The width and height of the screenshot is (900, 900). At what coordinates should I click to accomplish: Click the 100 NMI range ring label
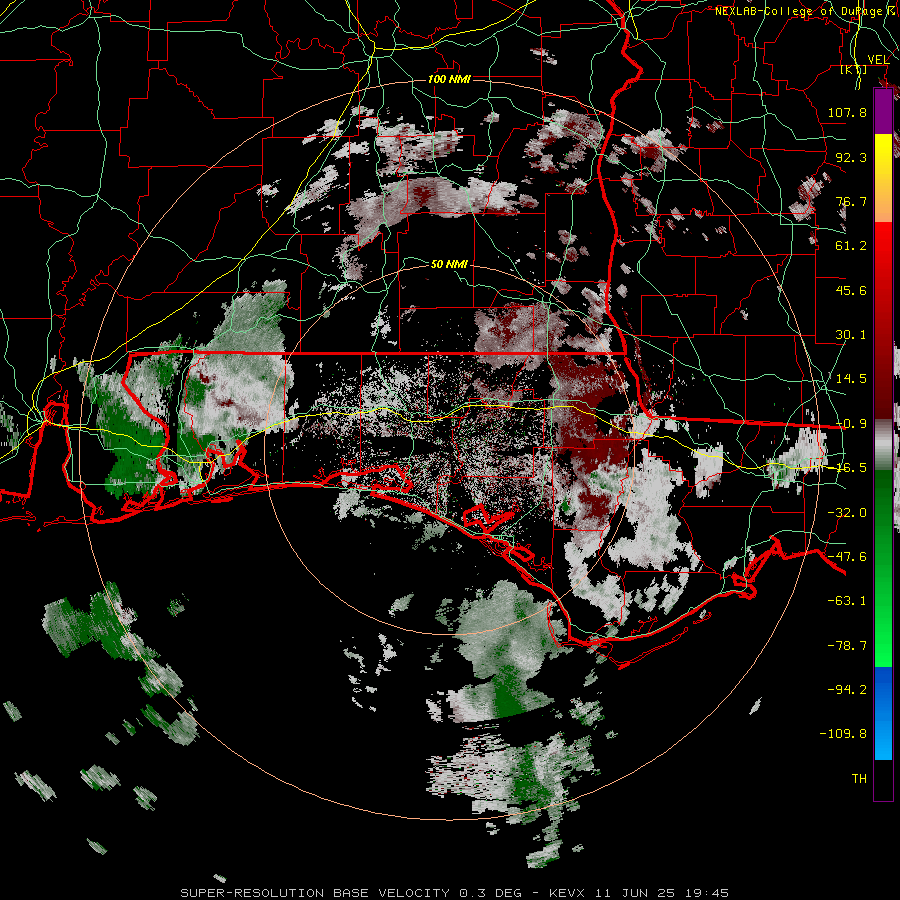pos(449,79)
